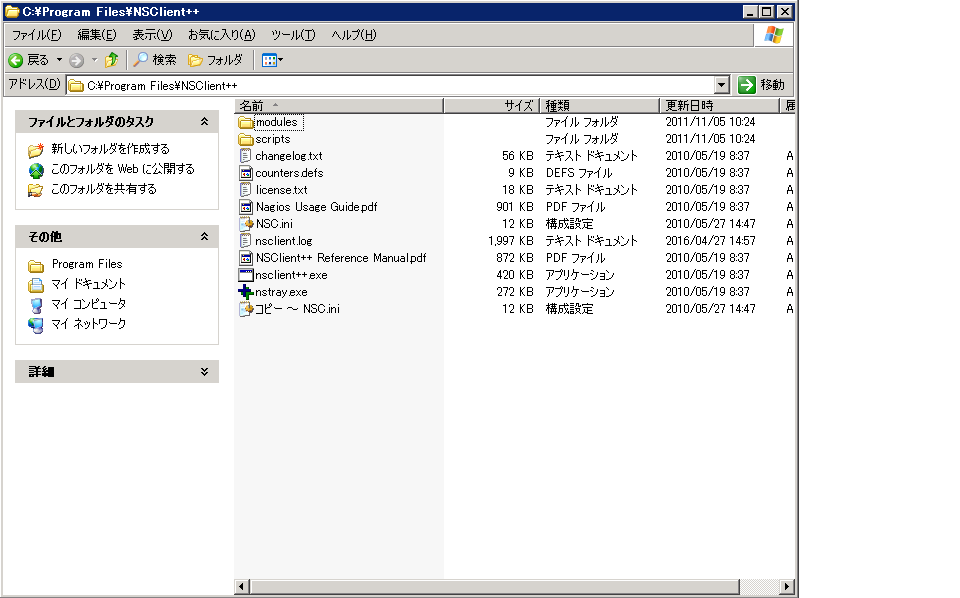Open the My Computer (マイ コンピュータ) link
The width and height of the screenshot is (960, 598).
click(x=88, y=304)
